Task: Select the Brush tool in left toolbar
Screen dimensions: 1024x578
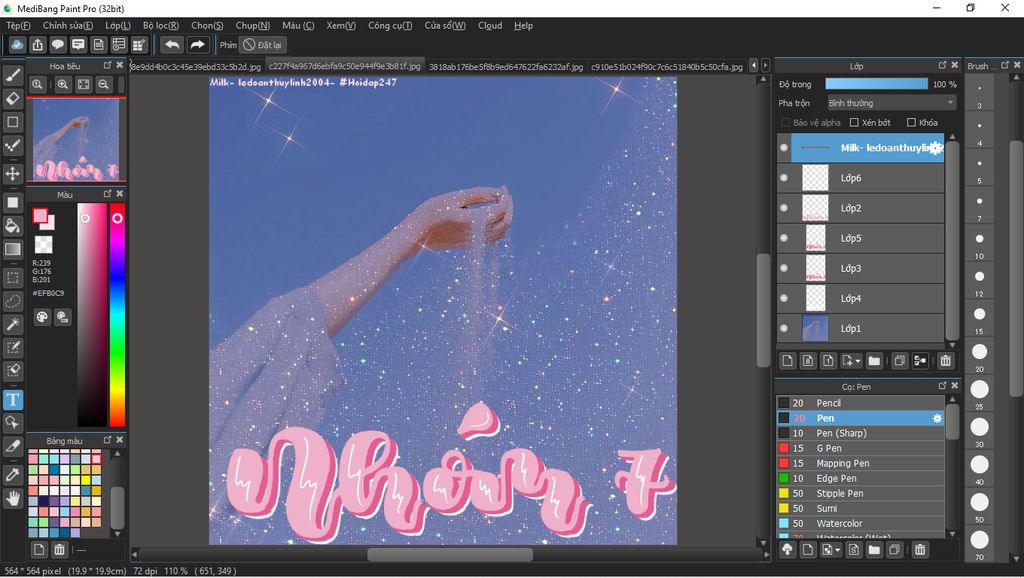Action: click(12, 76)
